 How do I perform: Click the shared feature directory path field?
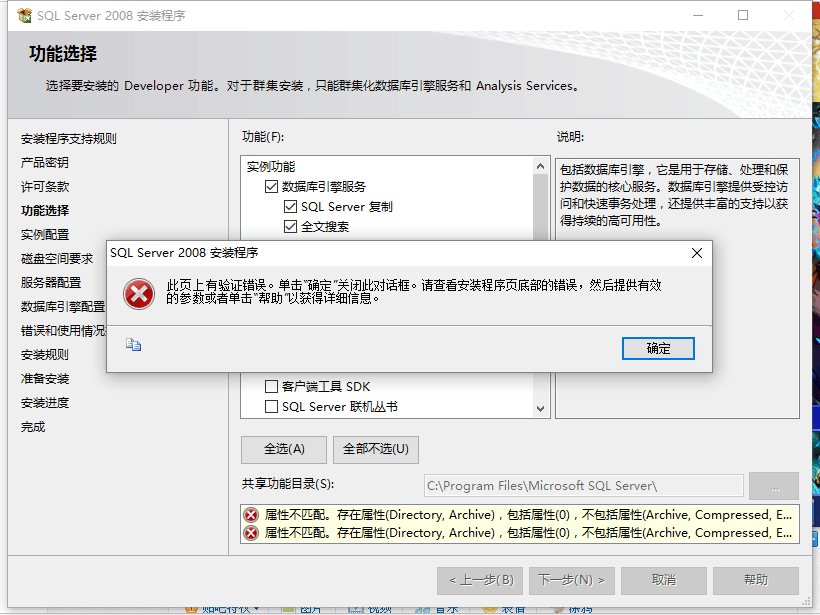(x=584, y=486)
